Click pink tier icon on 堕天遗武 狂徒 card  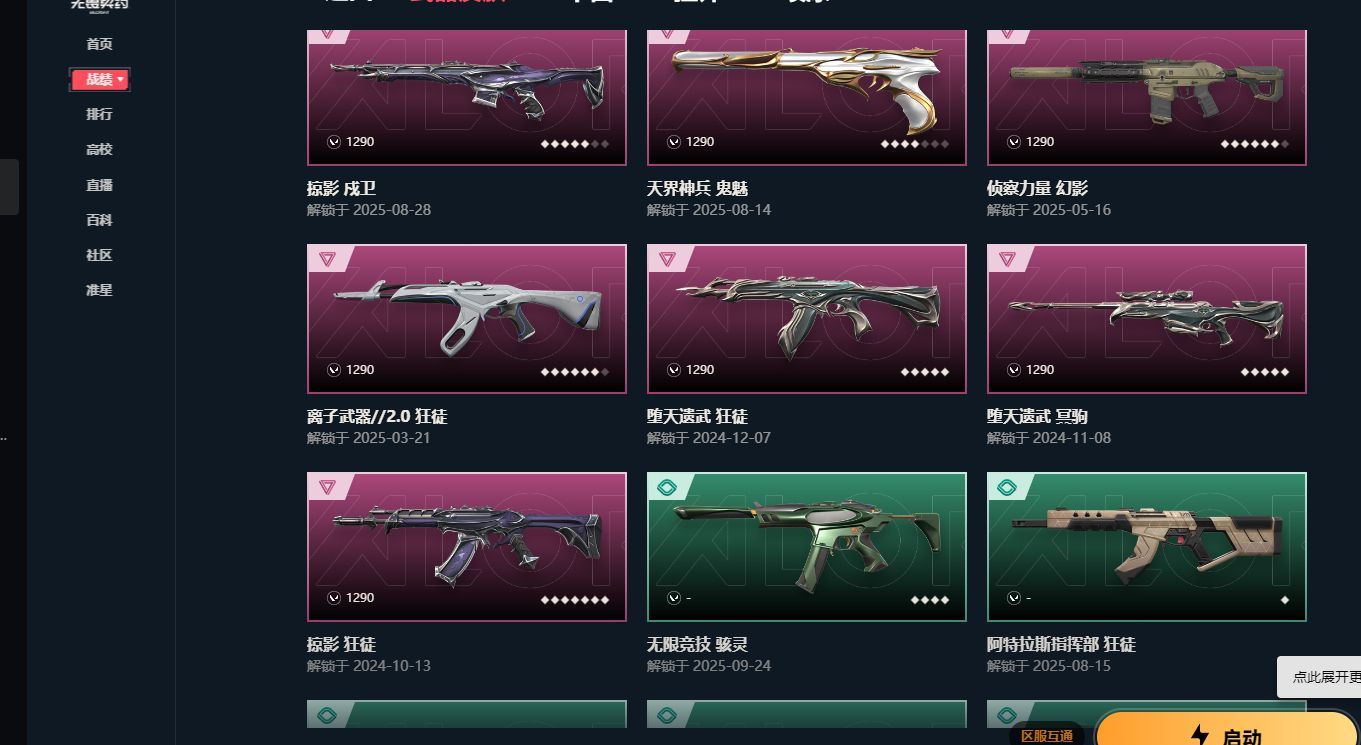coord(667,259)
